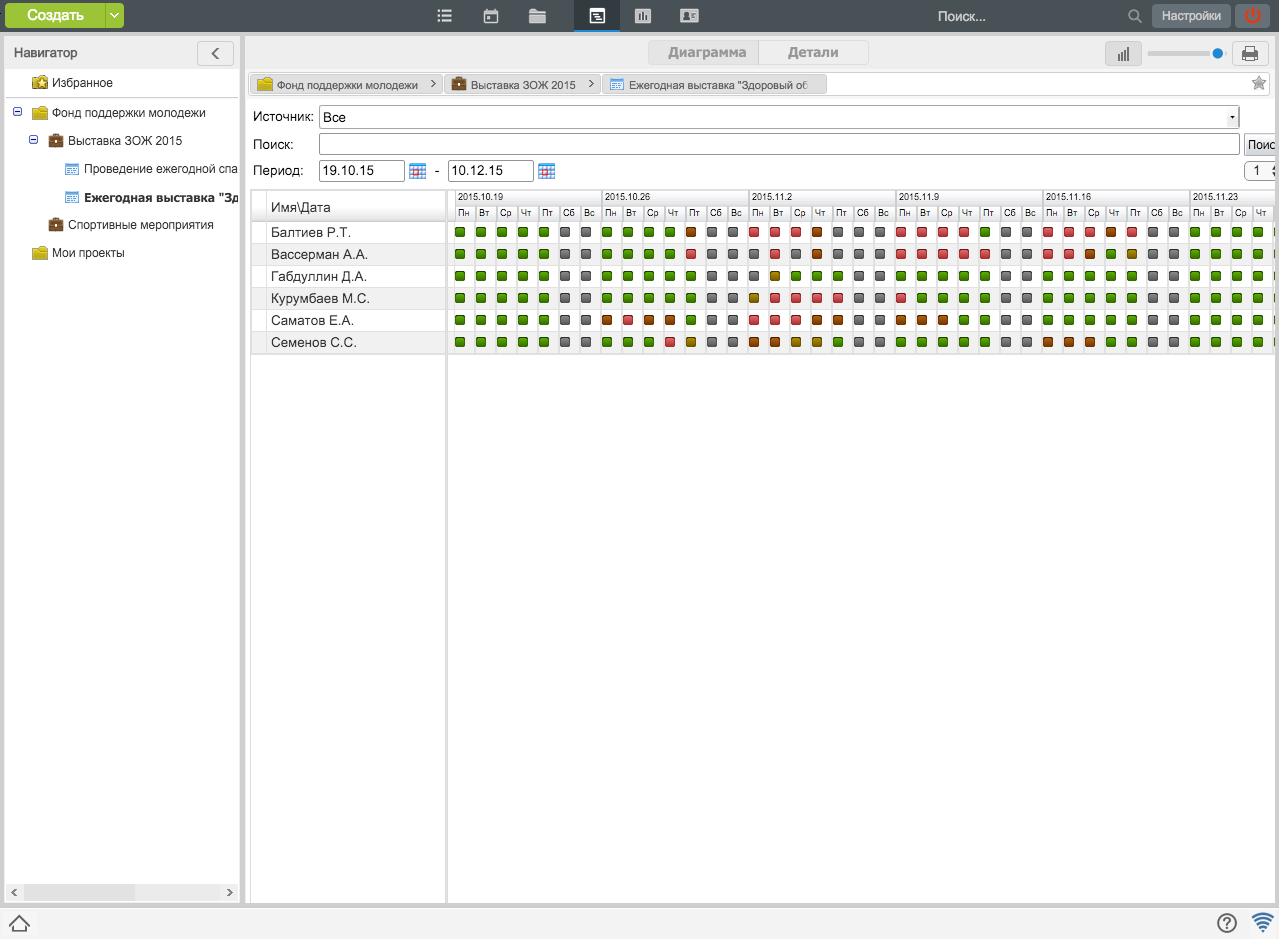1279x939 pixels.
Task: Click the name Балтиев Р.Т.
Action: [x=311, y=232]
